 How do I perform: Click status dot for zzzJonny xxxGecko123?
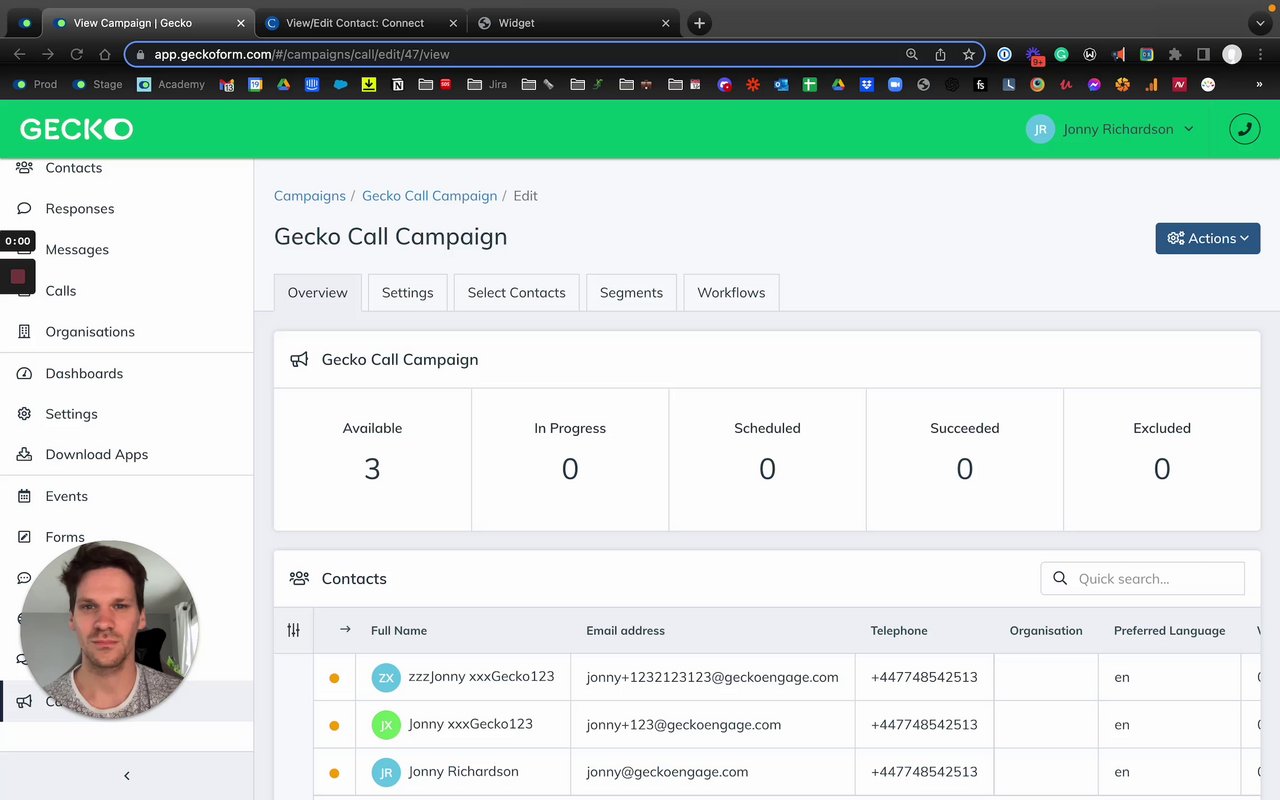(334, 678)
